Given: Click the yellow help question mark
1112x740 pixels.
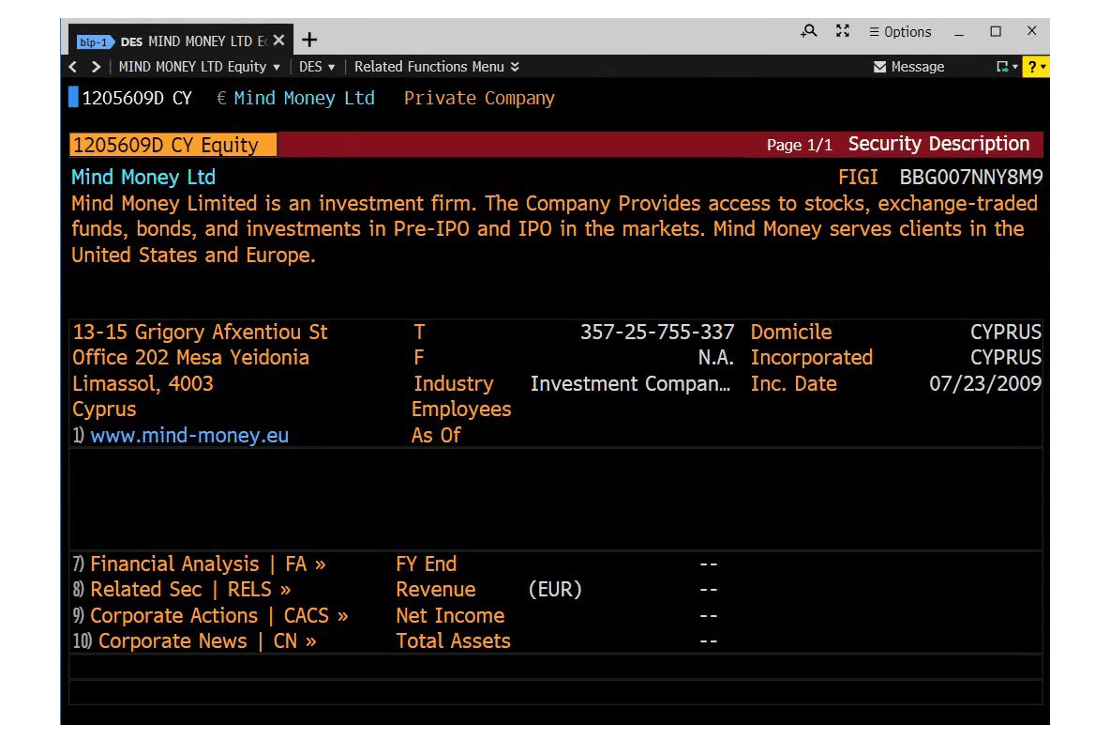Looking at the screenshot, I should pyautogui.click(x=1035, y=67).
